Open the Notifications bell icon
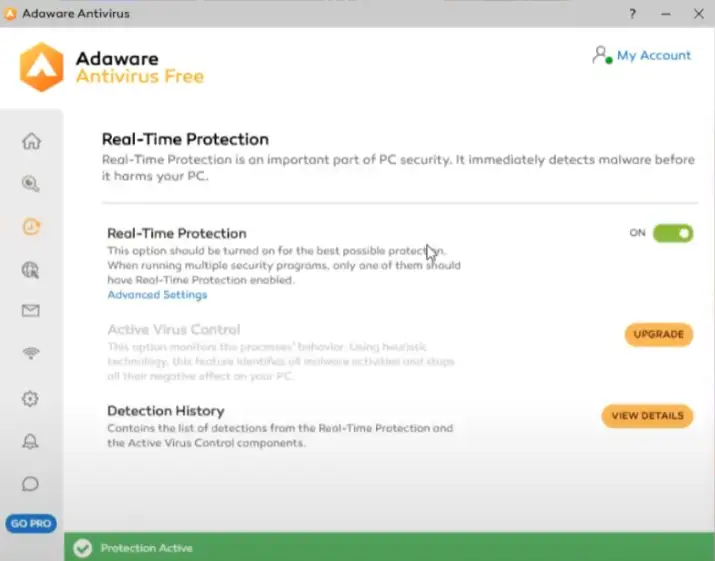 [31, 441]
